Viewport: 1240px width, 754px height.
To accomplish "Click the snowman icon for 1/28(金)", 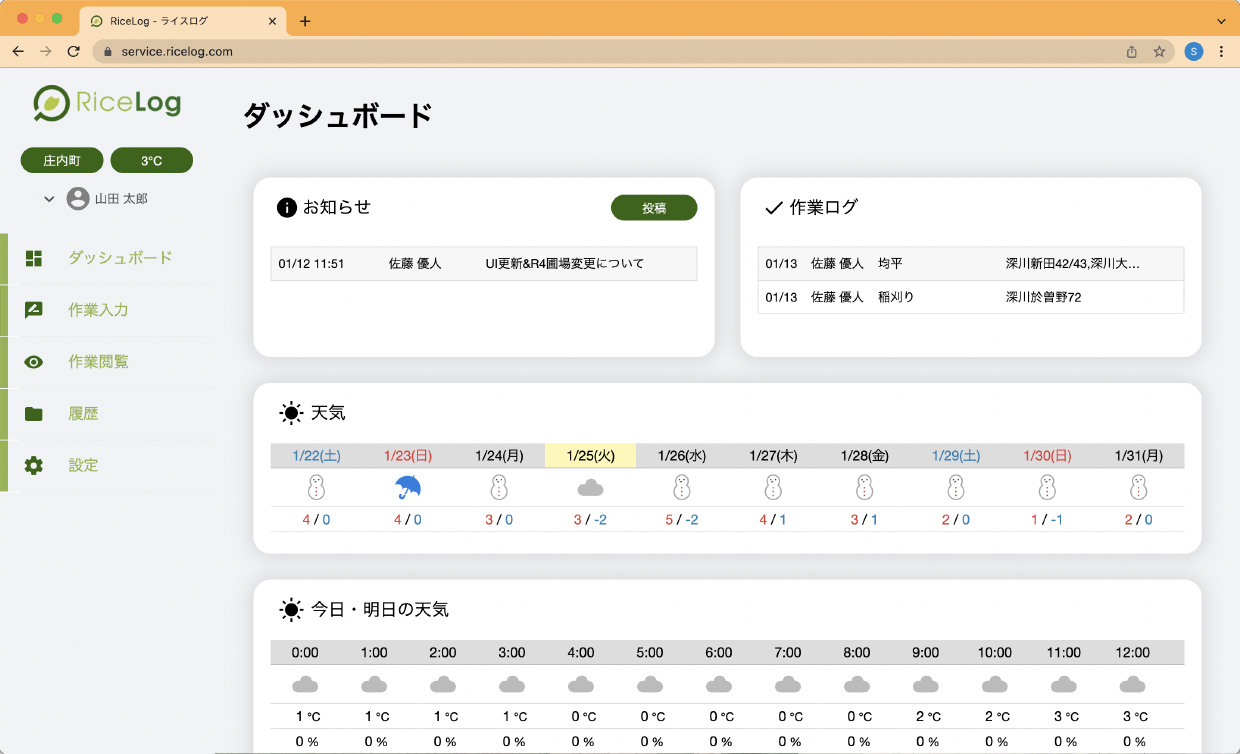I will click(x=864, y=487).
